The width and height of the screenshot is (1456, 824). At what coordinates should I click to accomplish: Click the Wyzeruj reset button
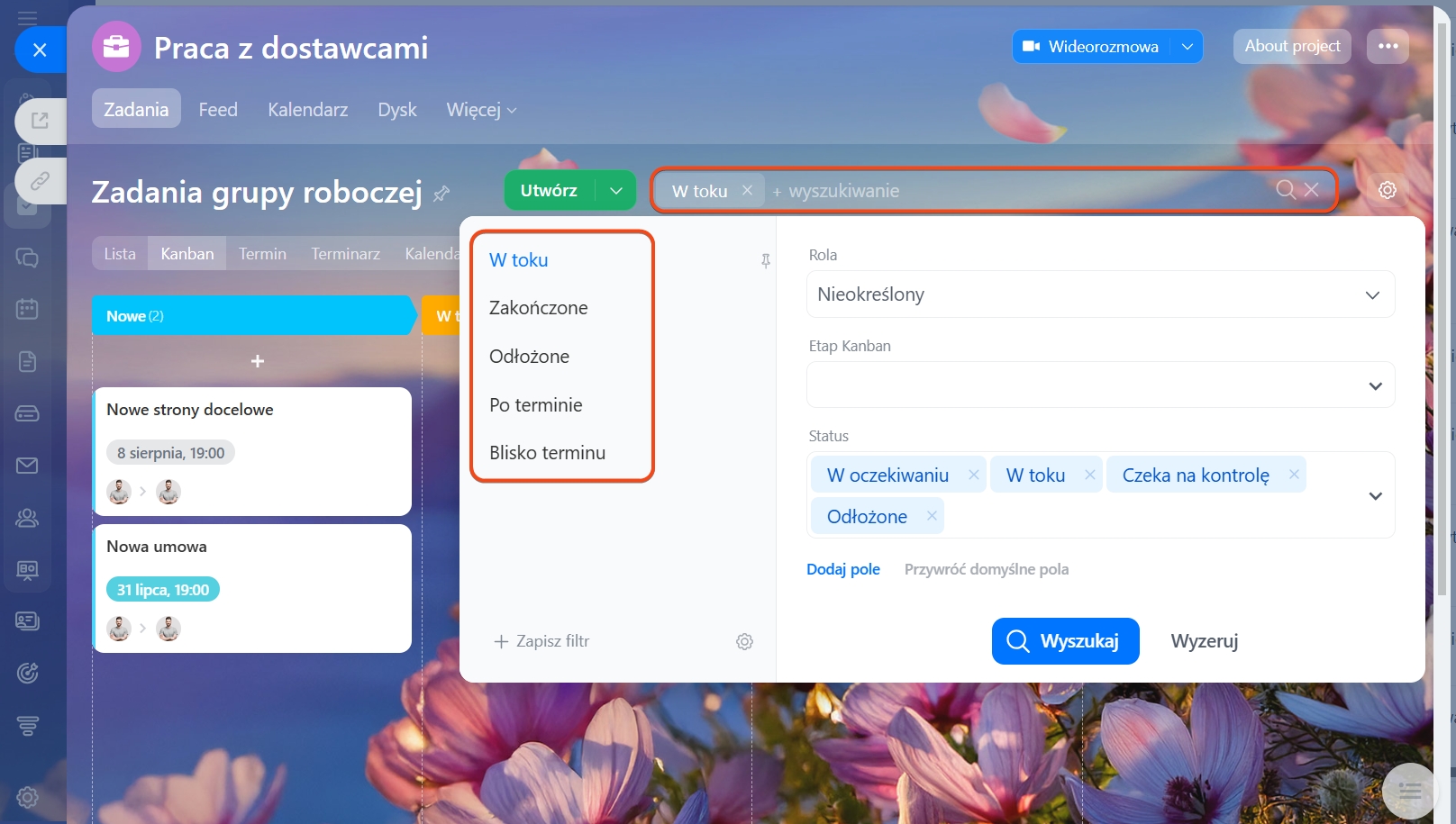tap(1204, 641)
